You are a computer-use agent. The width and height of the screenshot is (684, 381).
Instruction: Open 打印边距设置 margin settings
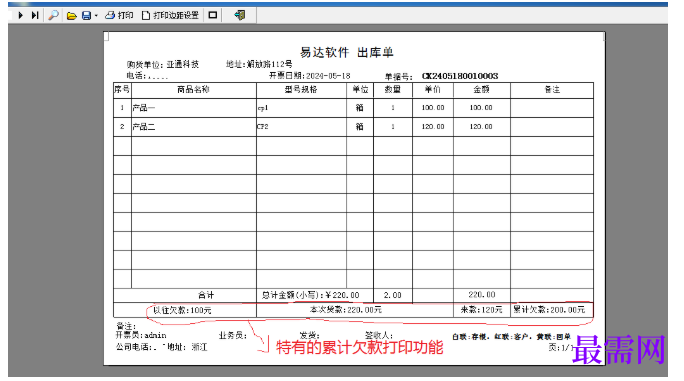[x=170, y=15]
